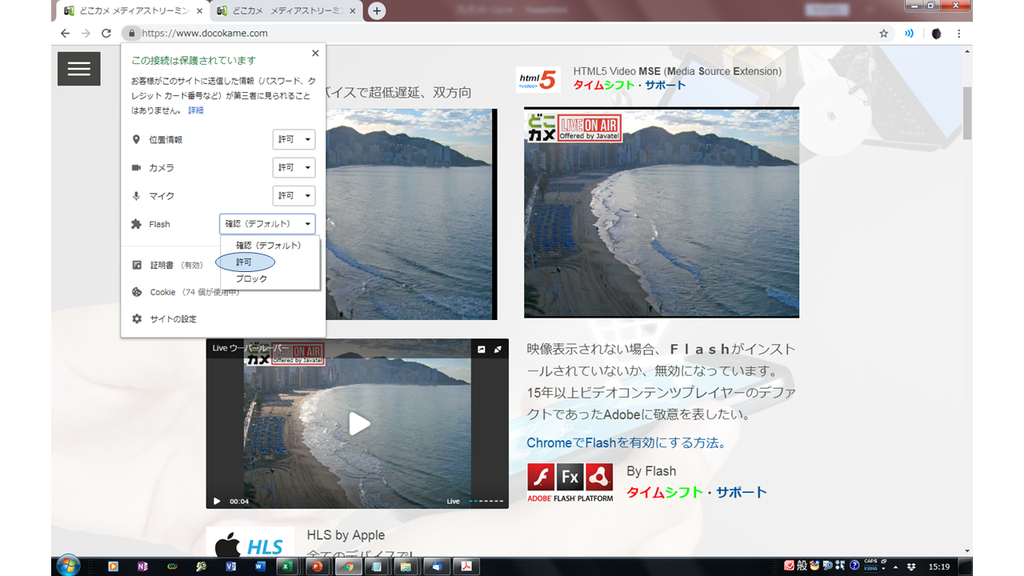Open the Adobe Acrobat taskbar icon
The image size is (1024, 576).
(x=466, y=566)
